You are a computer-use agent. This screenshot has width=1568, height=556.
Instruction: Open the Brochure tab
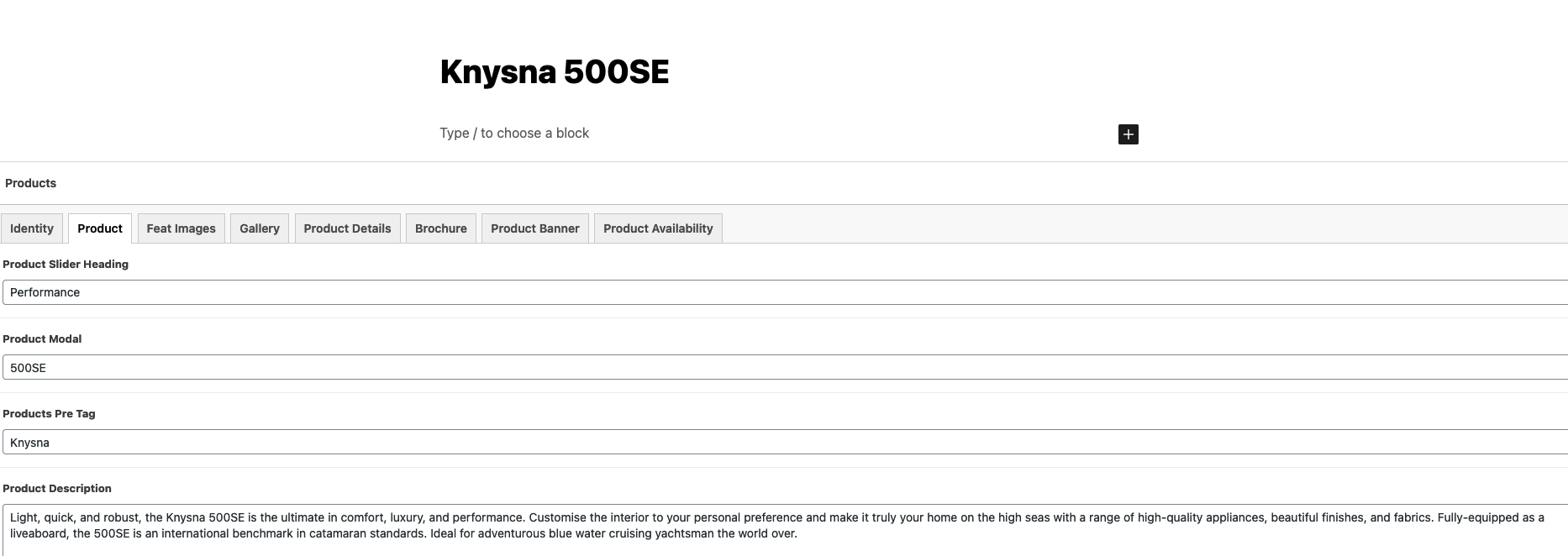pos(441,228)
